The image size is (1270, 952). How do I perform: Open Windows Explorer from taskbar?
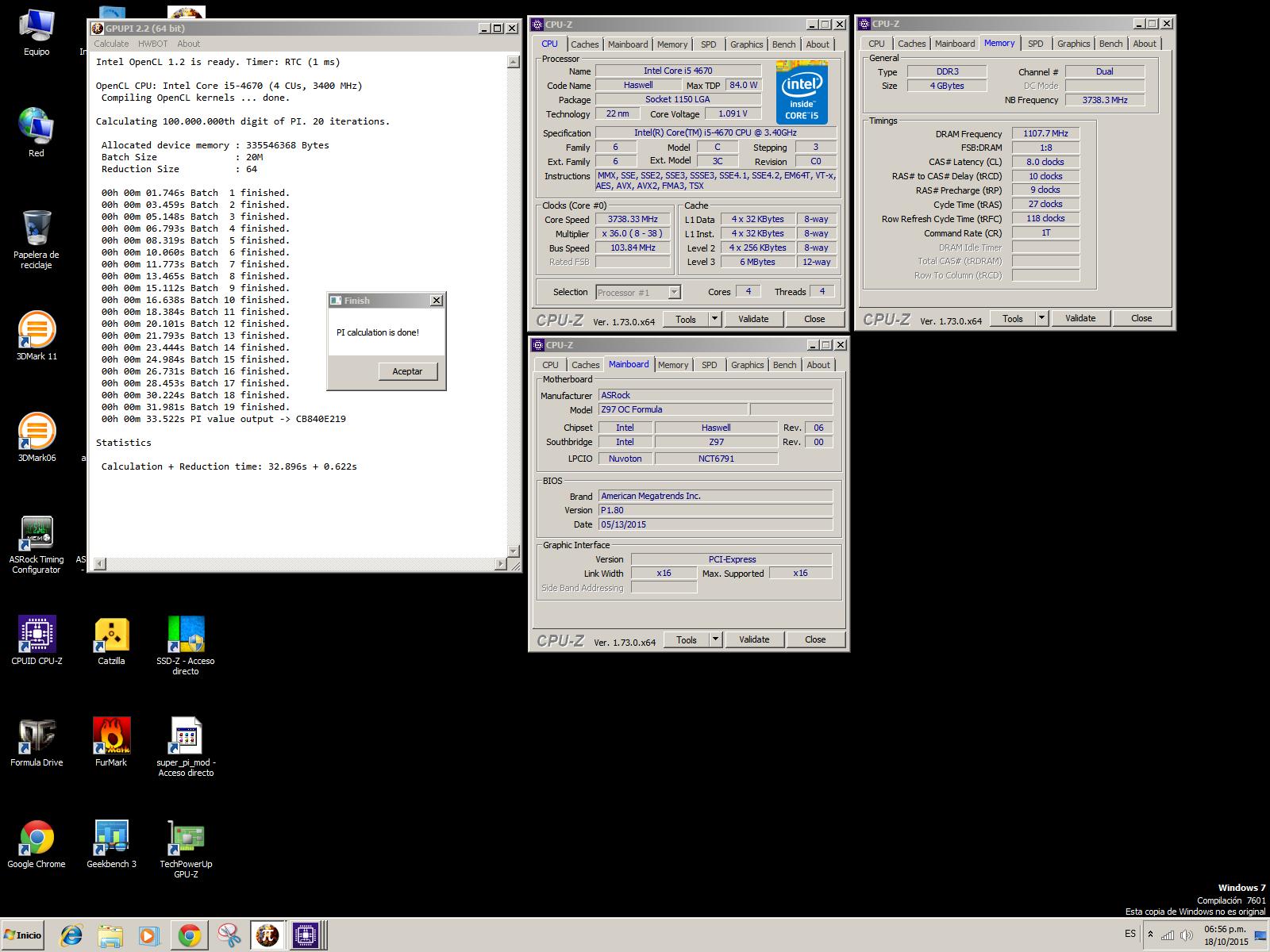point(110,935)
